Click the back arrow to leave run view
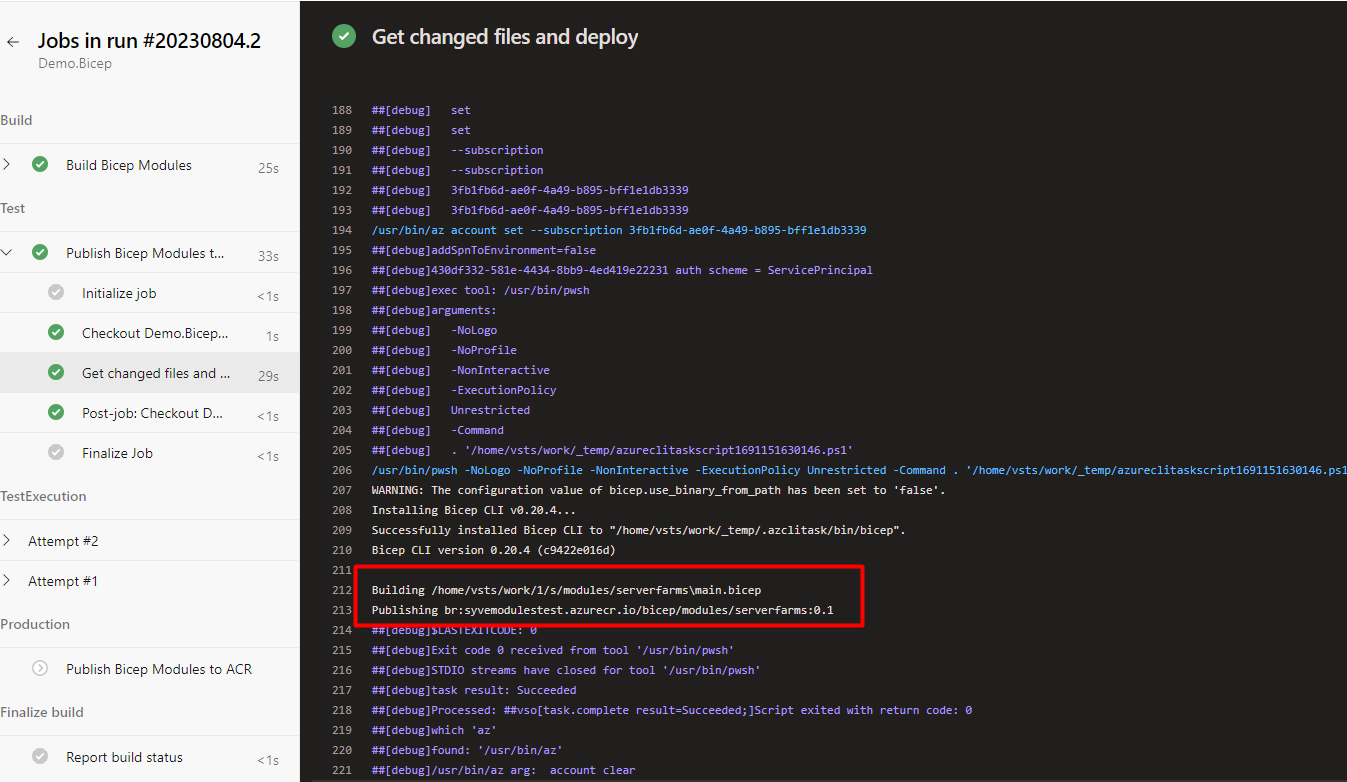Image resolution: width=1347 pixels, height=782 pixels. (x=11, y=42)
